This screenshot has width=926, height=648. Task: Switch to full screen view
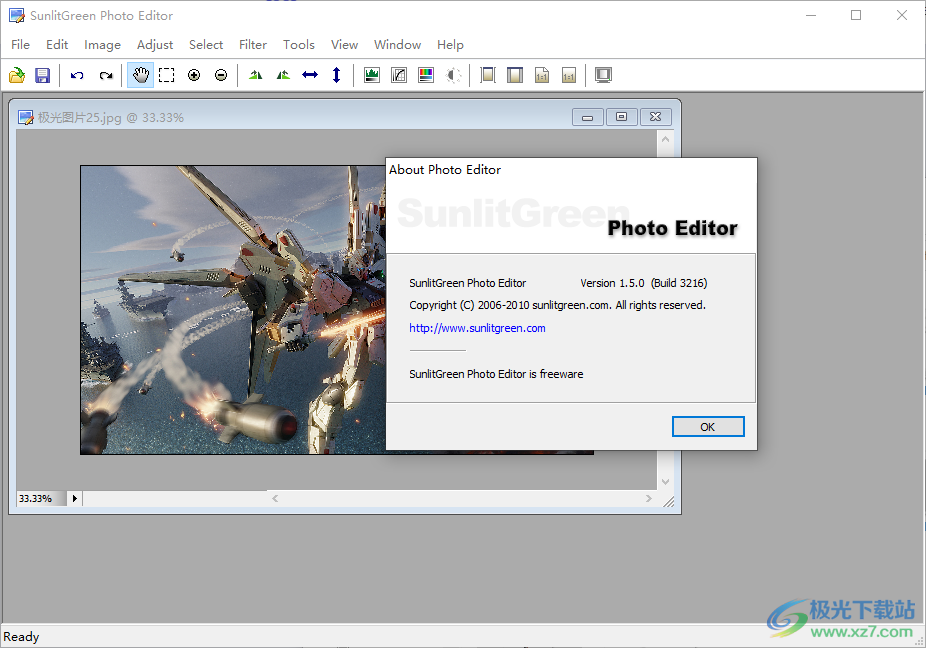(603, 75)
